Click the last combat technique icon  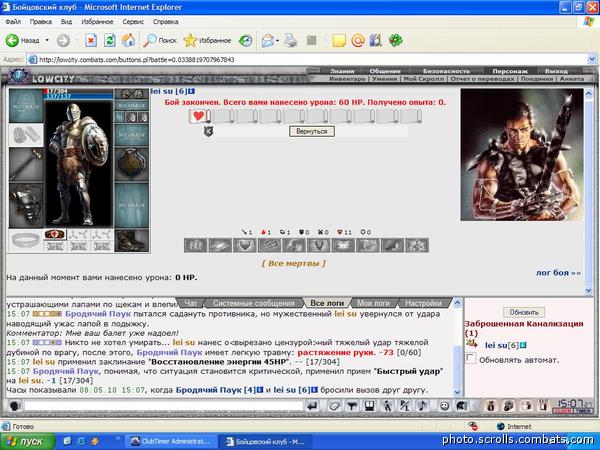click(417, 245)
